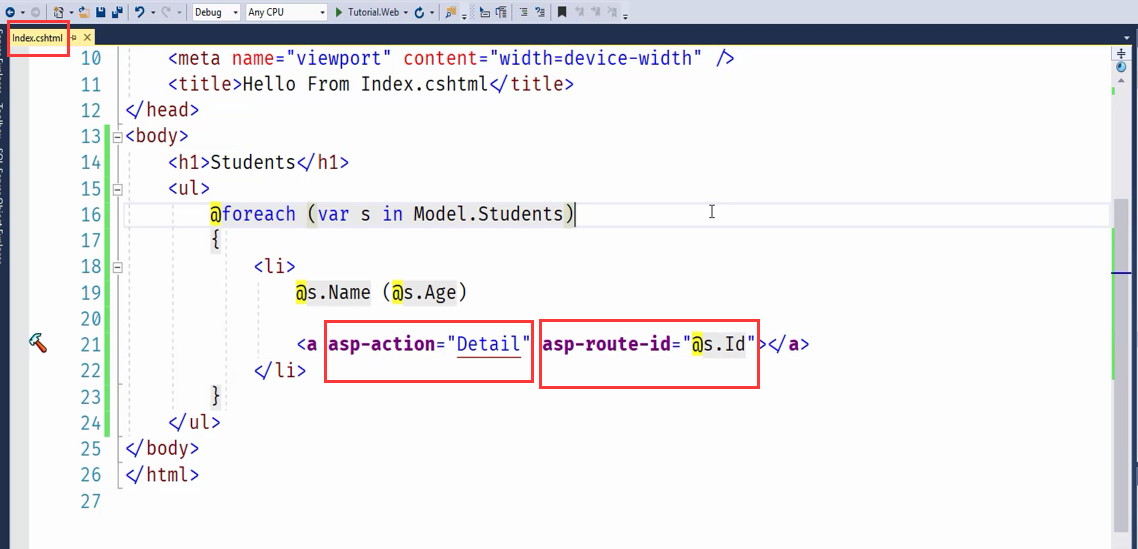Collapse the body tag region
This screenshot has height=549, width=1138.
tap(118, 136)
